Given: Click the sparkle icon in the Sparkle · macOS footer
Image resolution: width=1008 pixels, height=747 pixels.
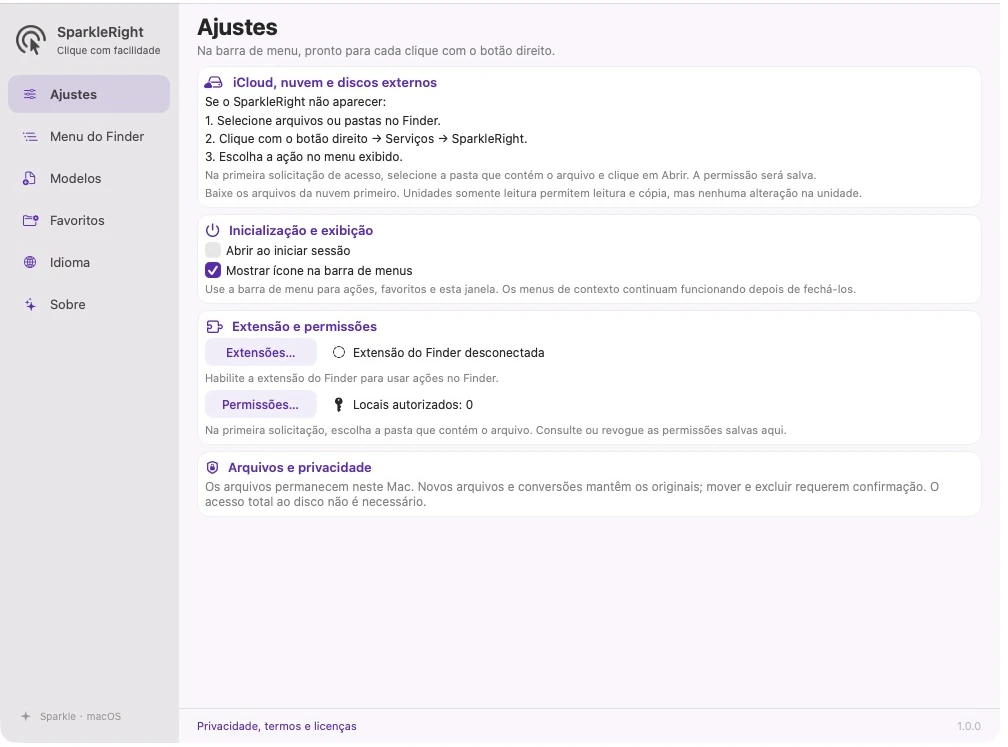Looking at the screenshot, I should tap(26, 716).
